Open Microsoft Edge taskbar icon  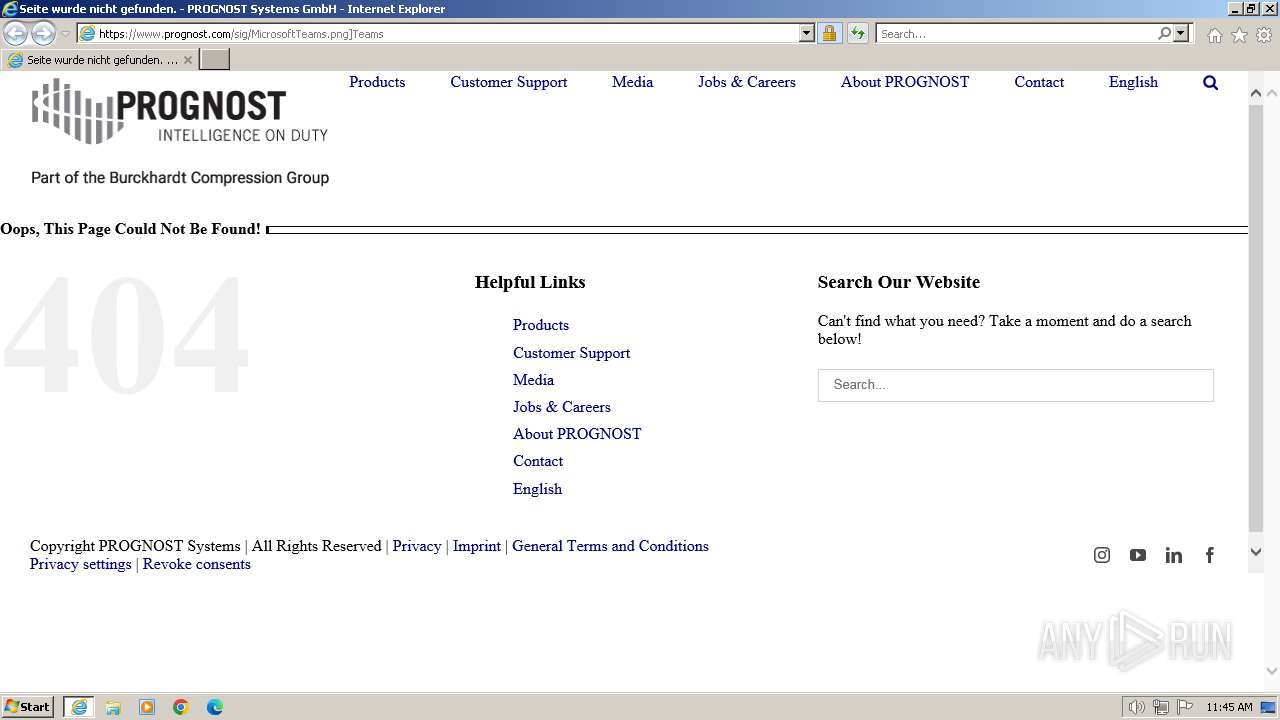coord(215,707)
